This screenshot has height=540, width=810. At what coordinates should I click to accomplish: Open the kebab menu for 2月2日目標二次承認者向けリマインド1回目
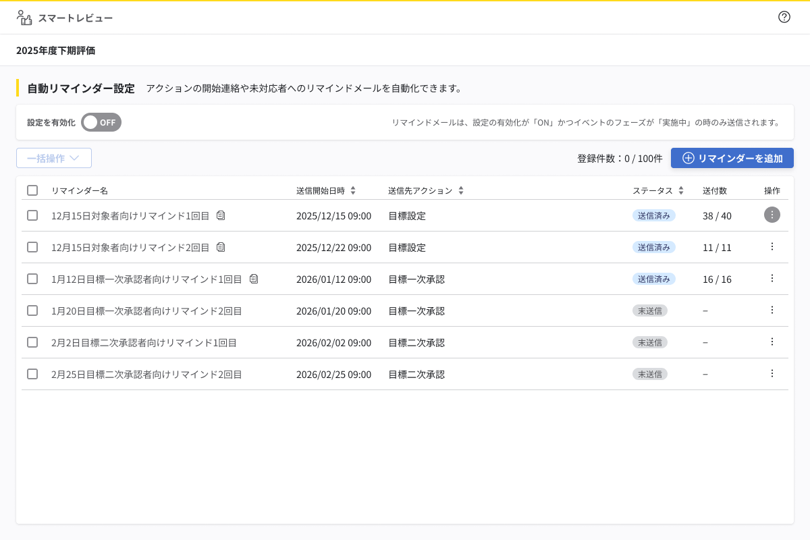(x=772, y=342)
